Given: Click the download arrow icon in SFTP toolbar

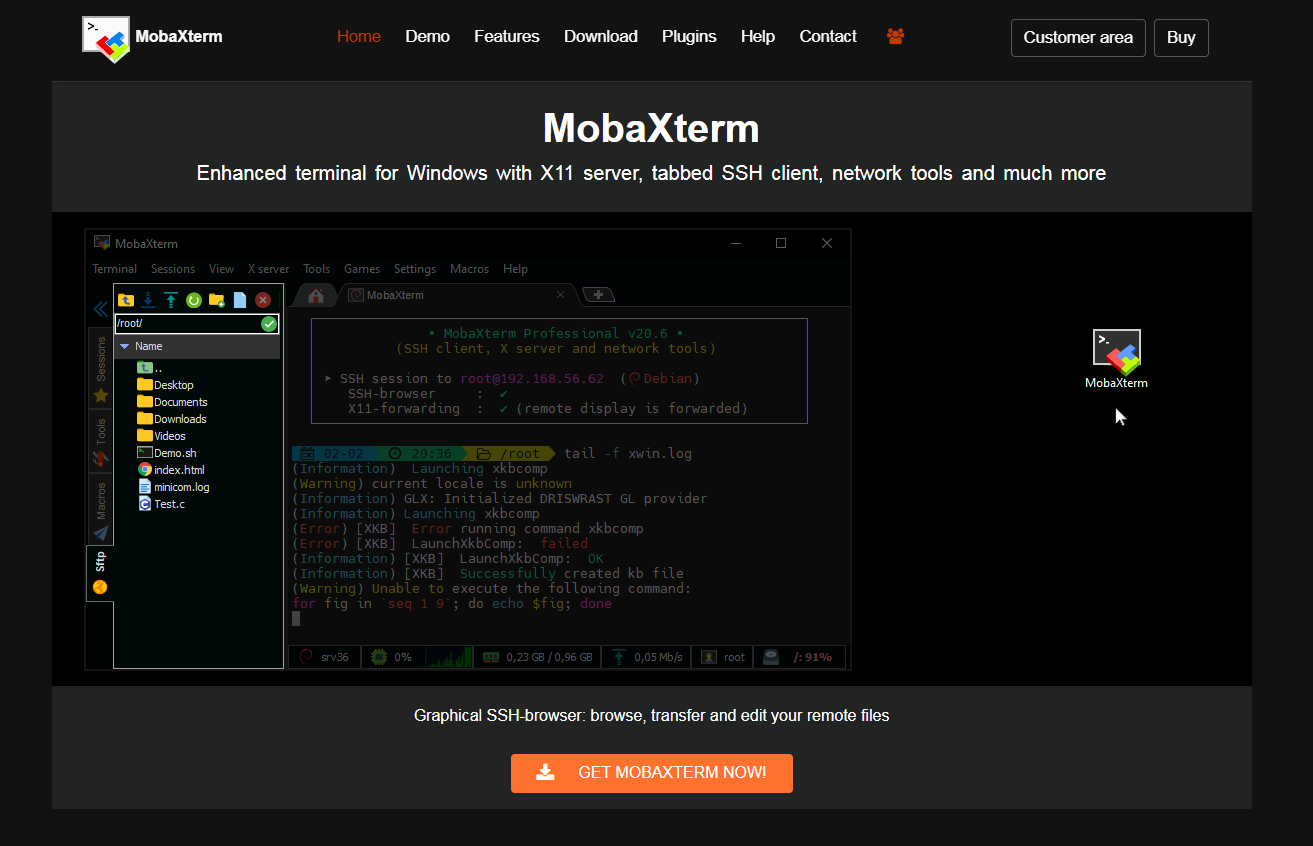Looking at the screenshot, I should pyautogui.click(x=148, y=299).
